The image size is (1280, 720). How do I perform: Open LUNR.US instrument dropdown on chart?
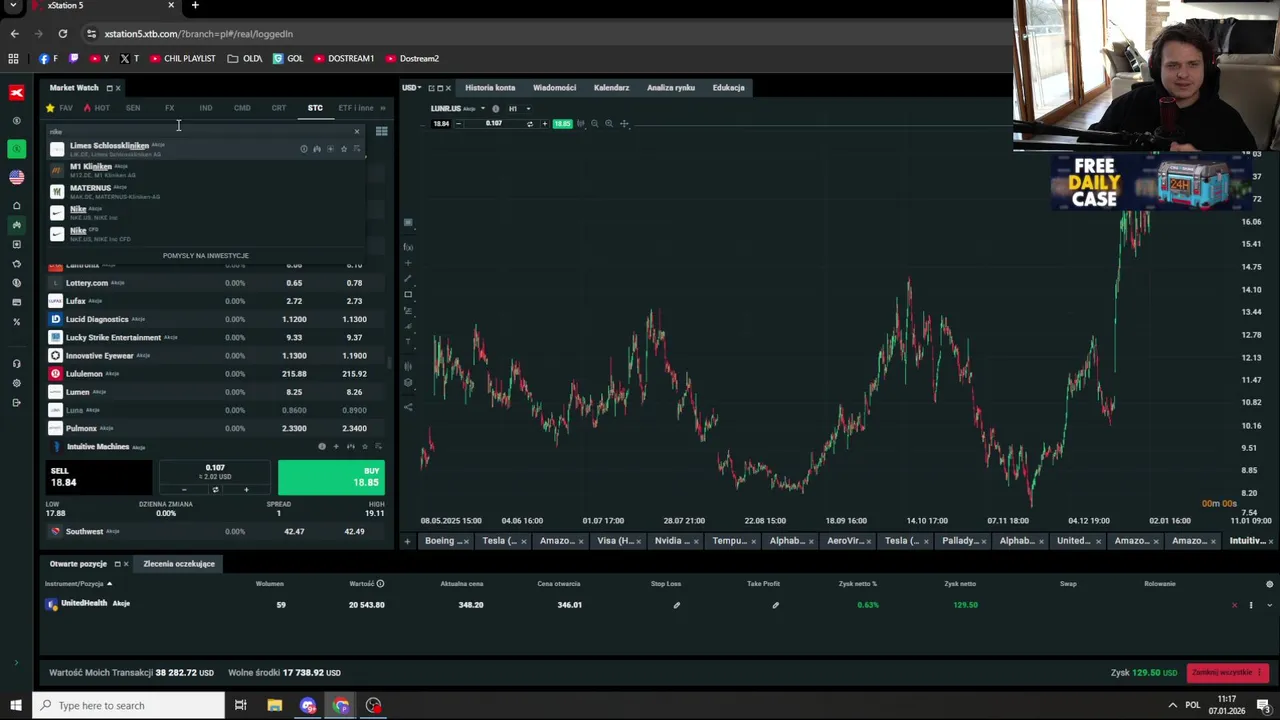pyautogui.click(x=482, y=108)
